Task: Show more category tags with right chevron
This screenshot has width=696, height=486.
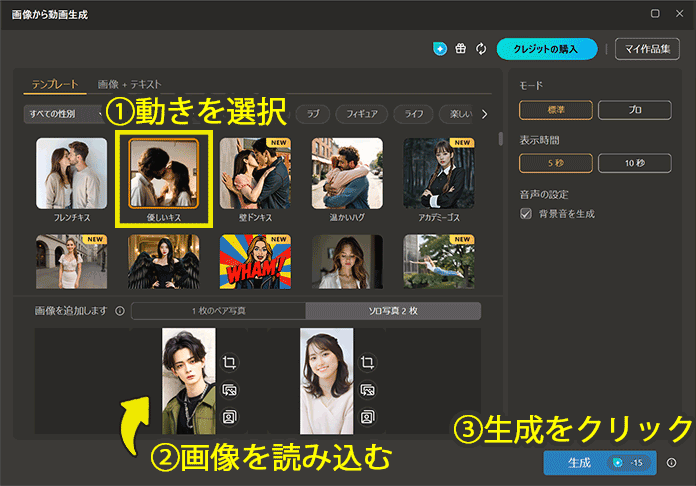Action: (485, 115)
